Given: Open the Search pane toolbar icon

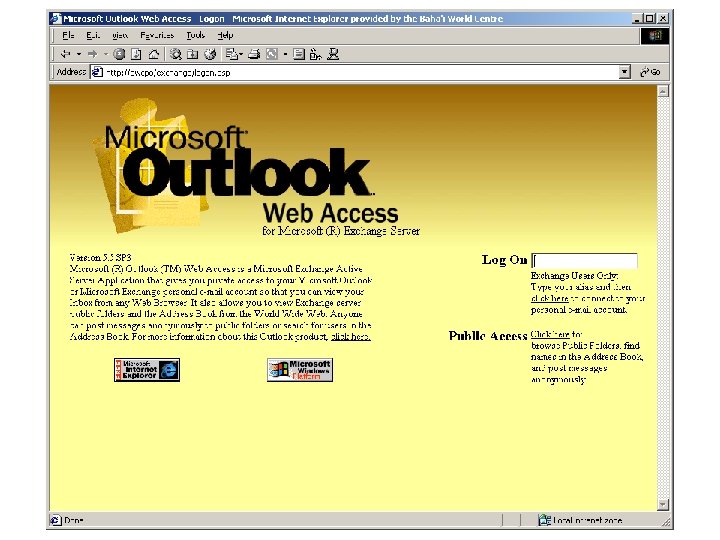Looking at the screenshot, I should click(175, 54).
